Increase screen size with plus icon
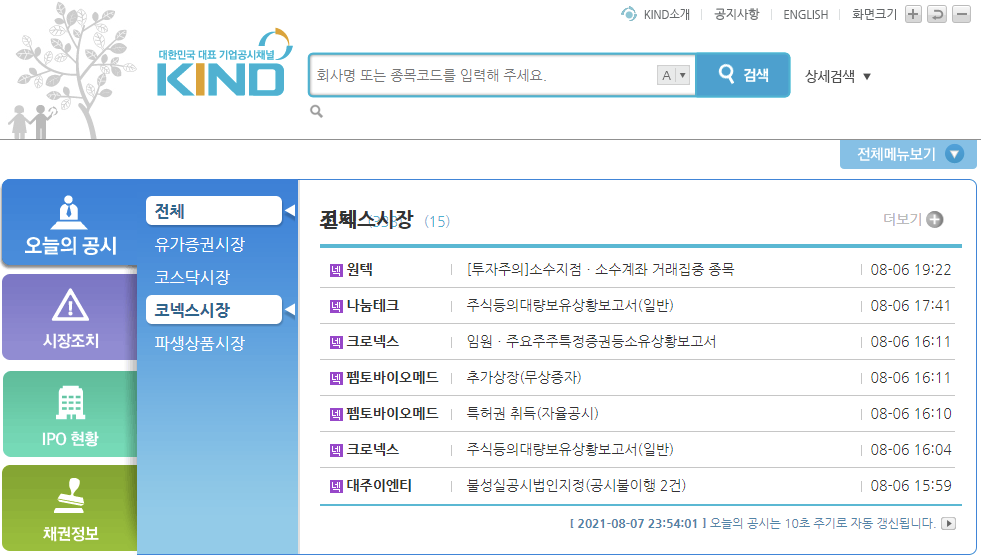 pos(913,14)
